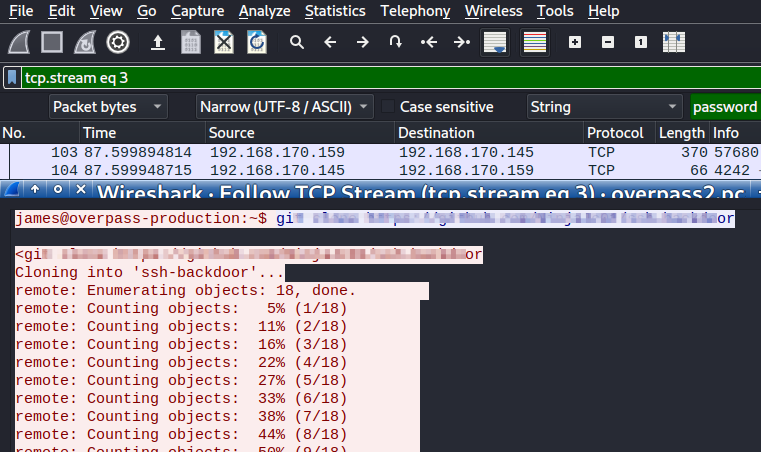Go to the next packet
This screenshot has height=452, width=761.
[363, 42]
